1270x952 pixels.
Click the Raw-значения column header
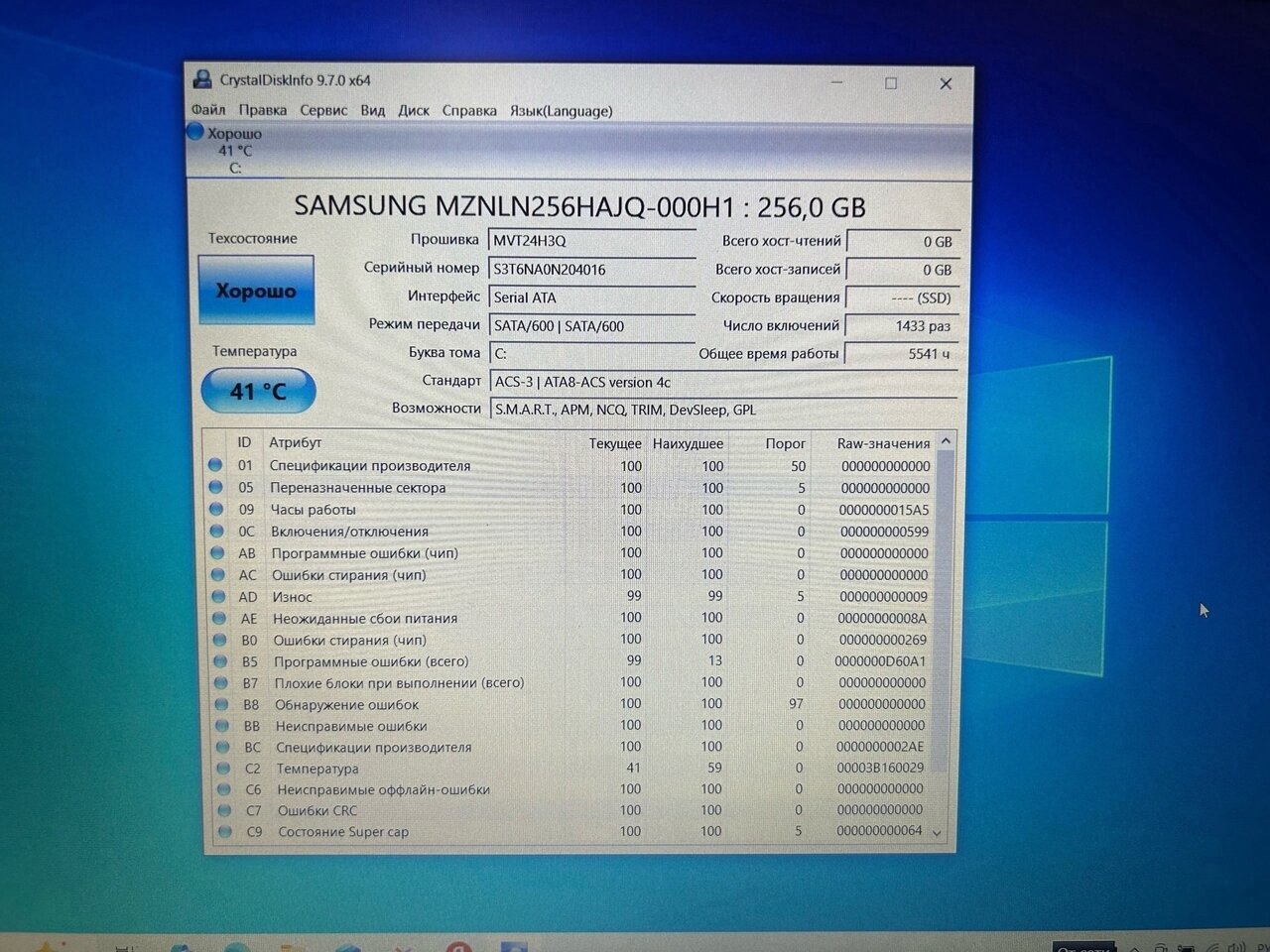882,443
